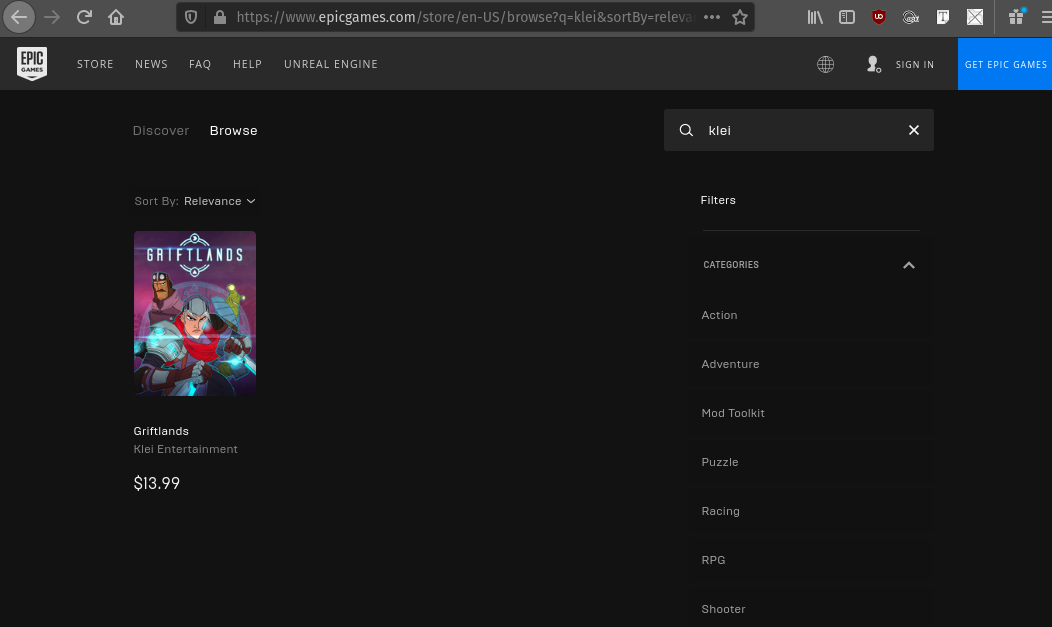Reload the page in browser toolbar

coord(85,17)
